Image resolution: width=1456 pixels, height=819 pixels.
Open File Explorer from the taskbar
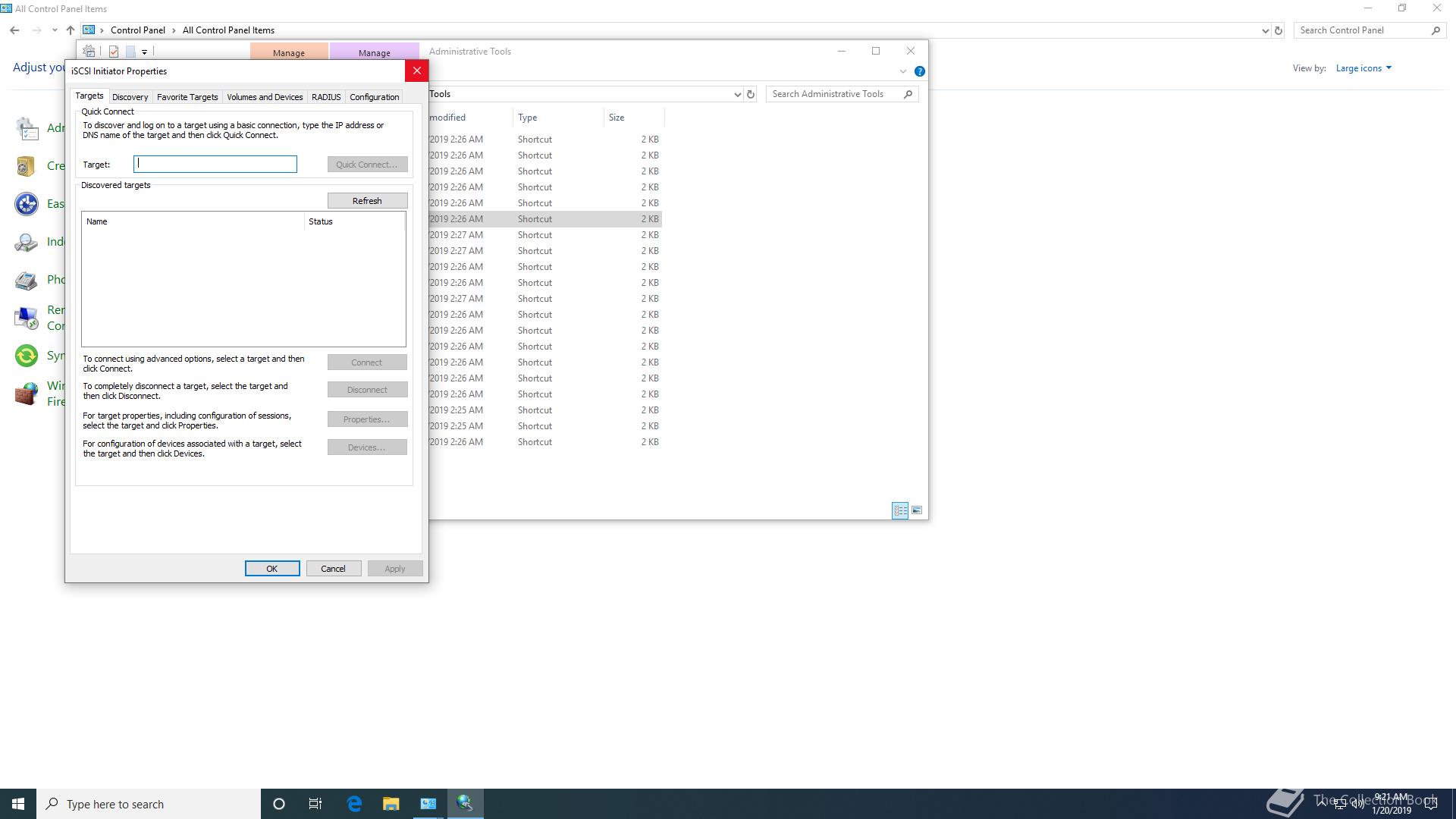[x=391, y=804]
